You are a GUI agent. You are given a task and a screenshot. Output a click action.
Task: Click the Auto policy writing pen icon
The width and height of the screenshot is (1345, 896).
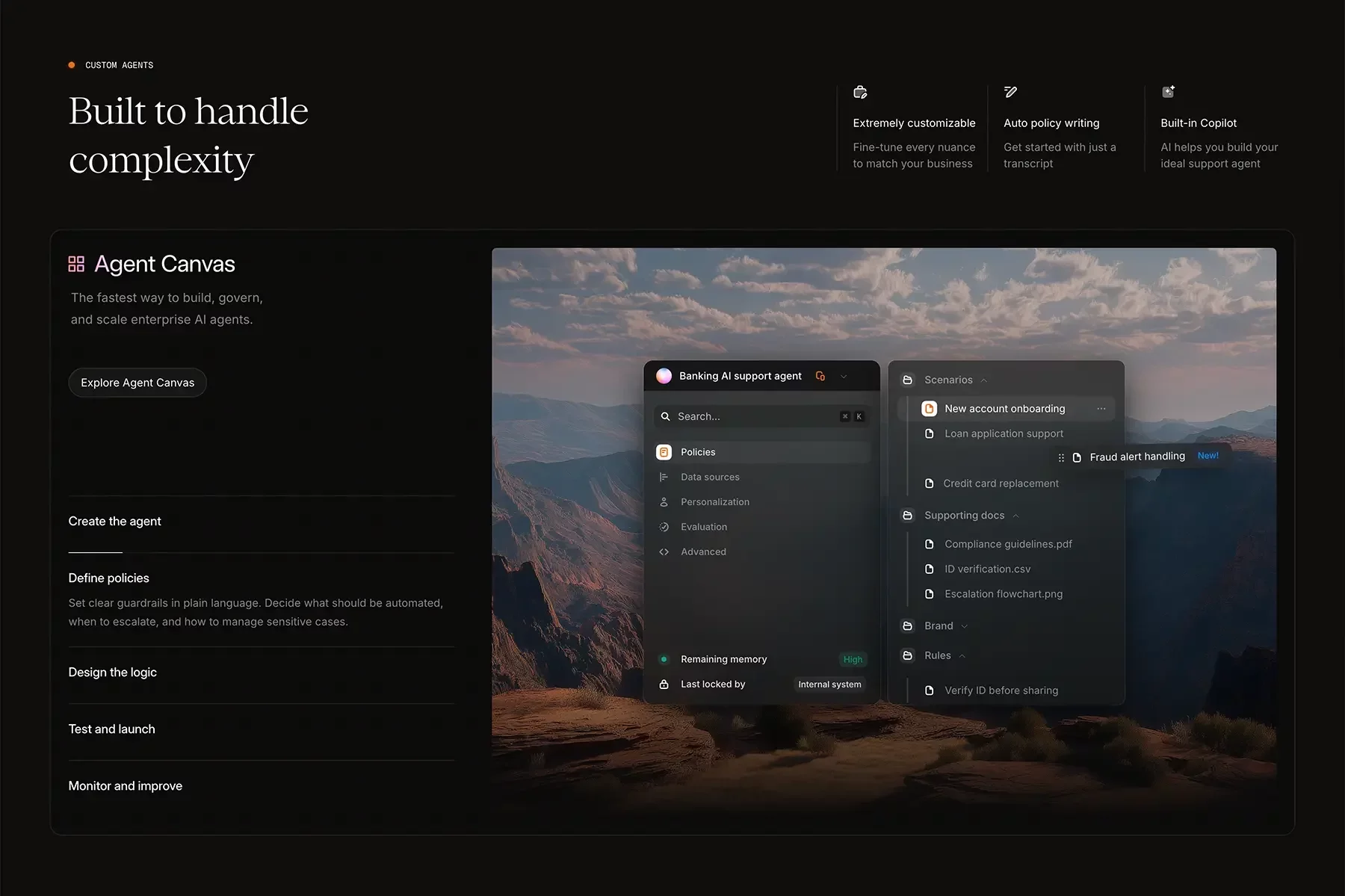pyautogui.click(x=1010, y=92)
